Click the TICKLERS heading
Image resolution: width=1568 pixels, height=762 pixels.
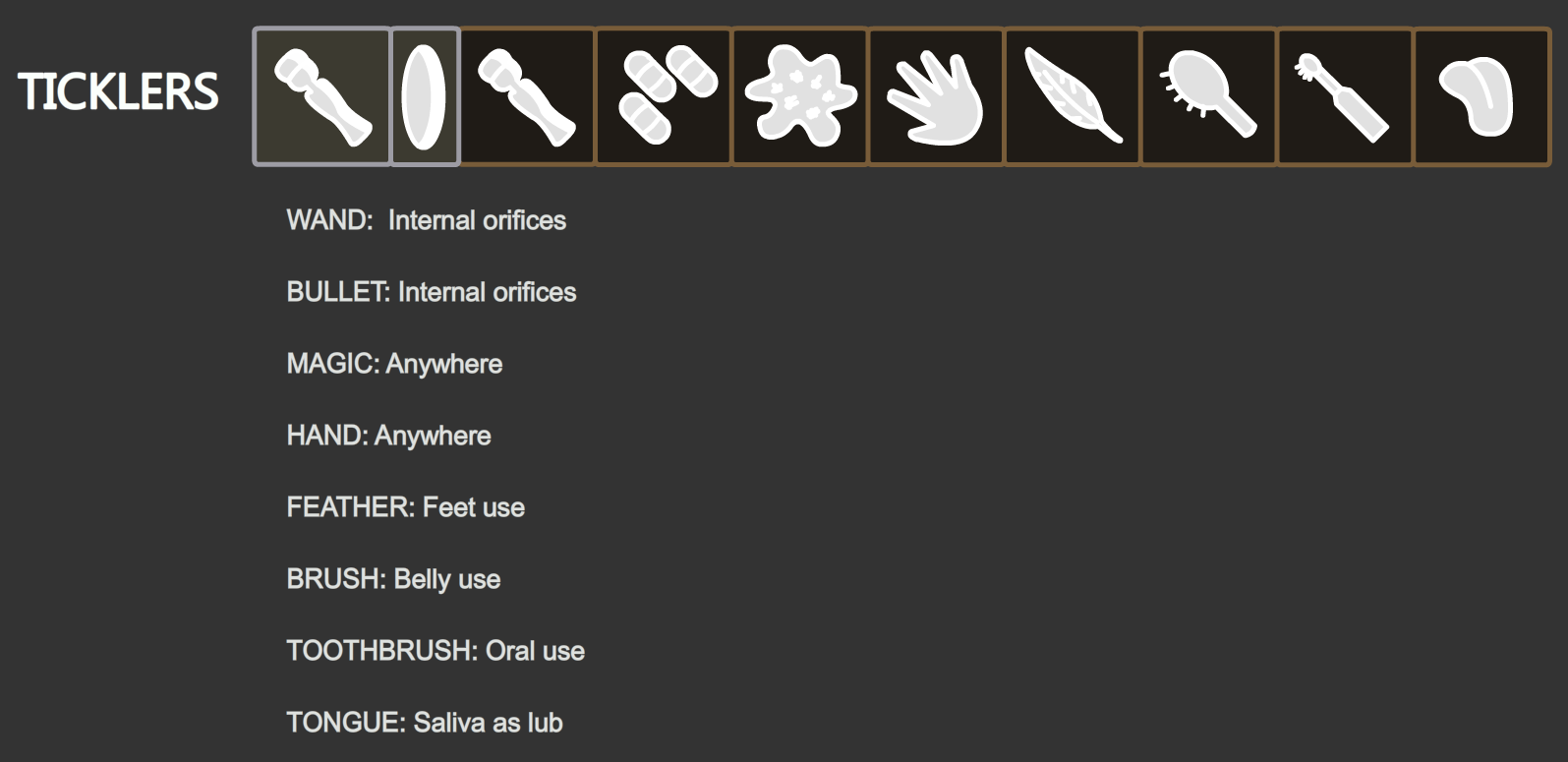click(x=118, y=91)
